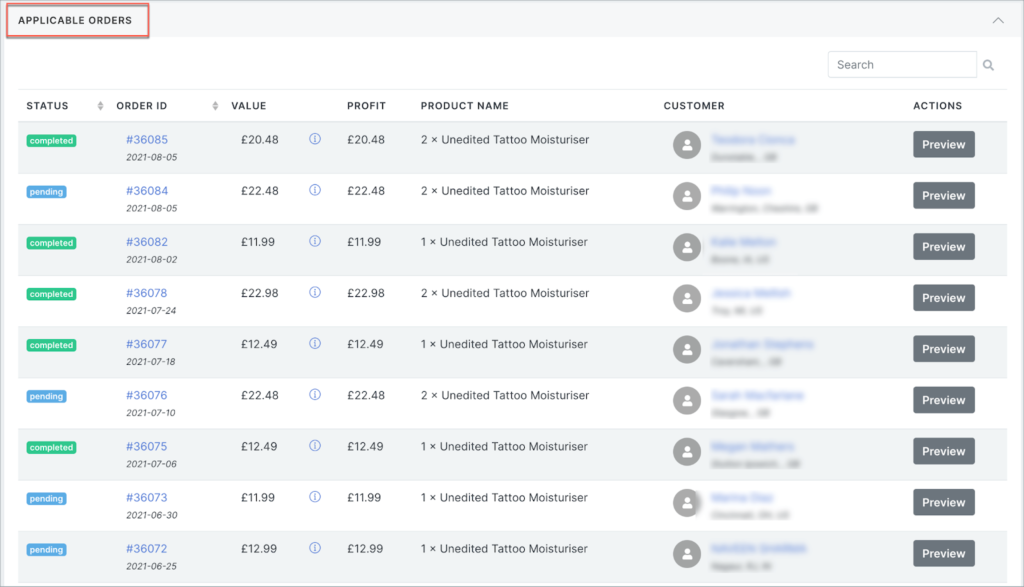Screen dimensions: 1024x587
Task: Collapse the Applicable Orders panel
Action: tap(997, 20)
